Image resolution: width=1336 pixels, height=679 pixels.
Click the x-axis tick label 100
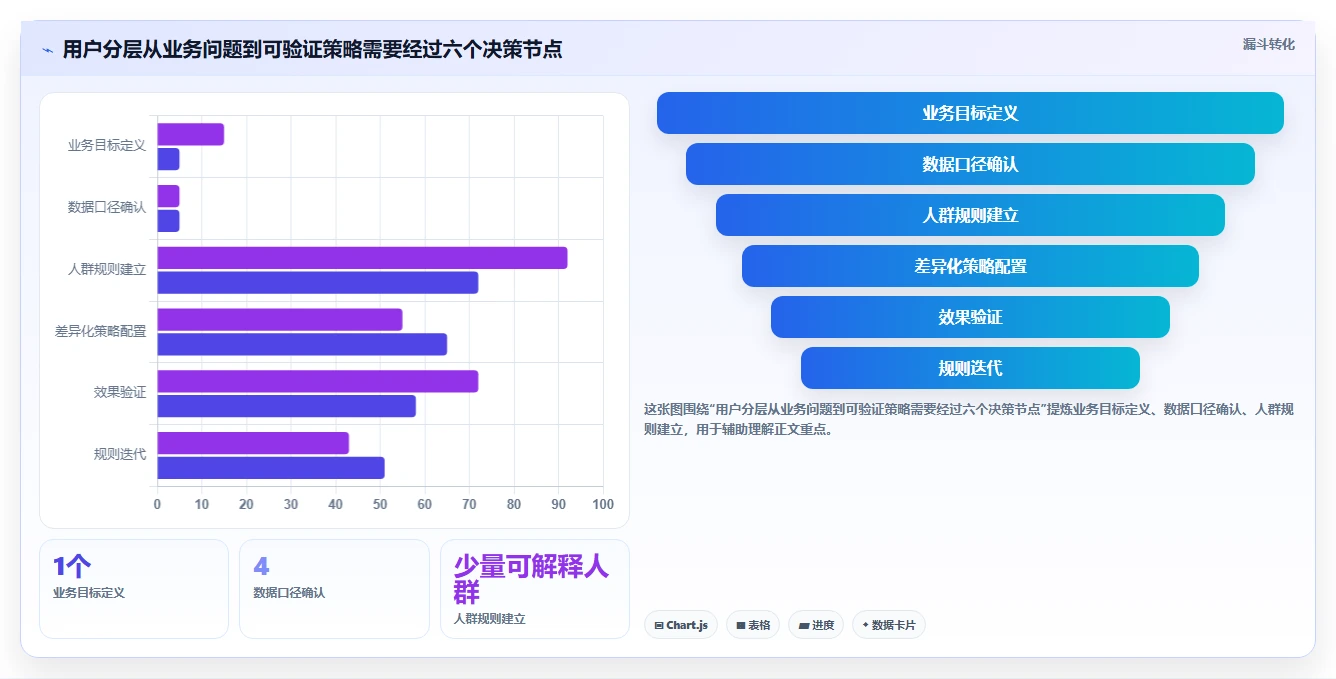[x=603, y=505]
